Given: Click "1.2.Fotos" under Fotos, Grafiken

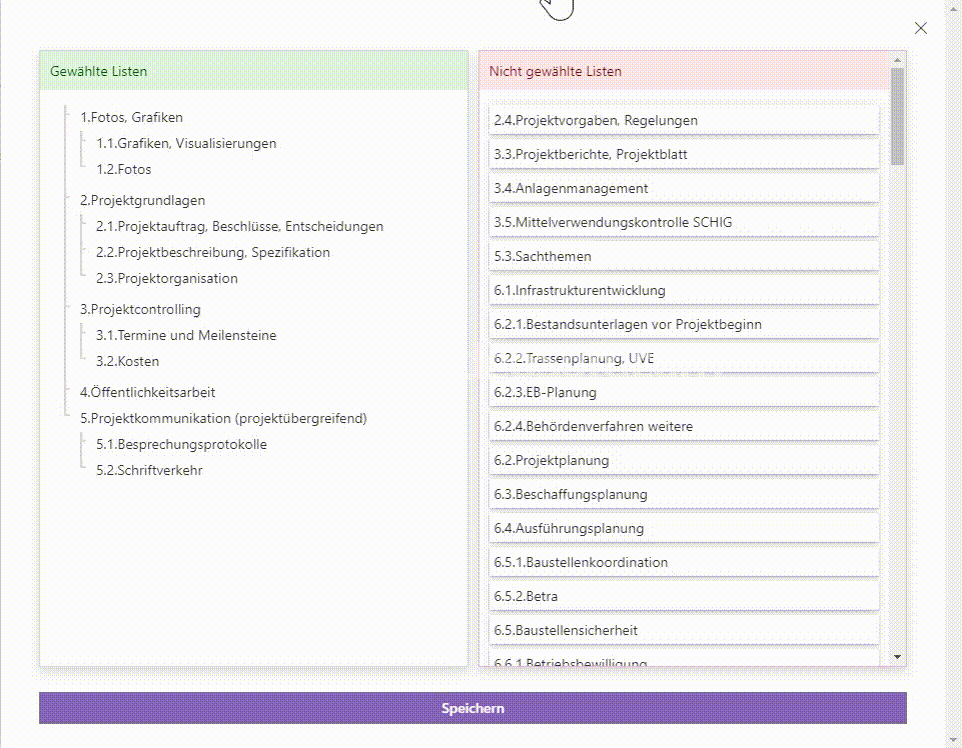Looking at the screenshot, I should coord(126,169).
